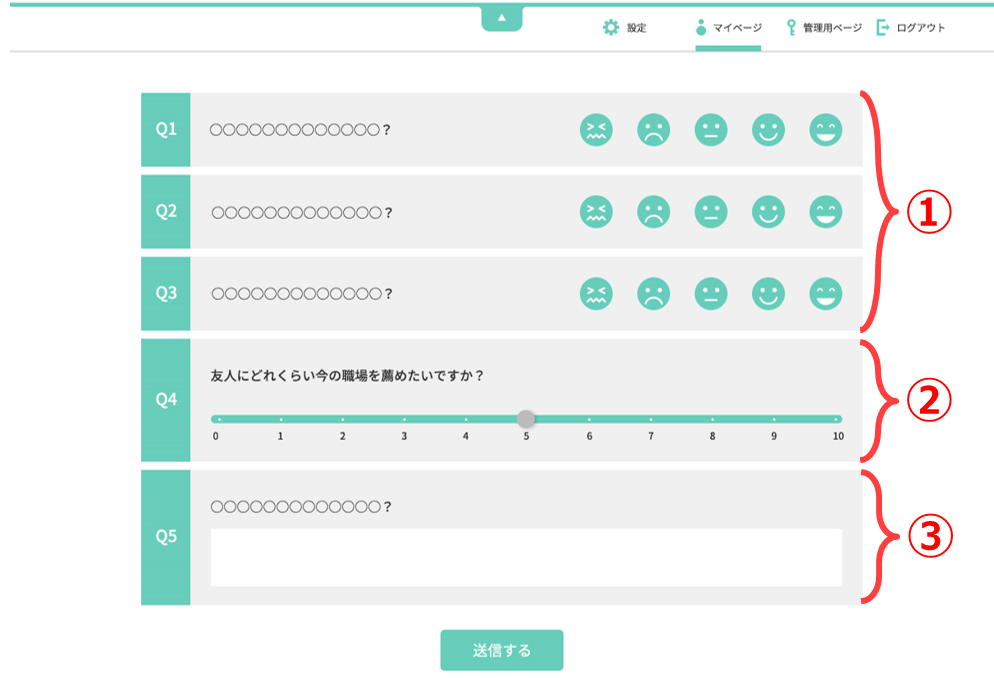Click the Q5 free-text answer field
Image resolution: width=994 pixels, height=678 pixels.
click(526, 557)
